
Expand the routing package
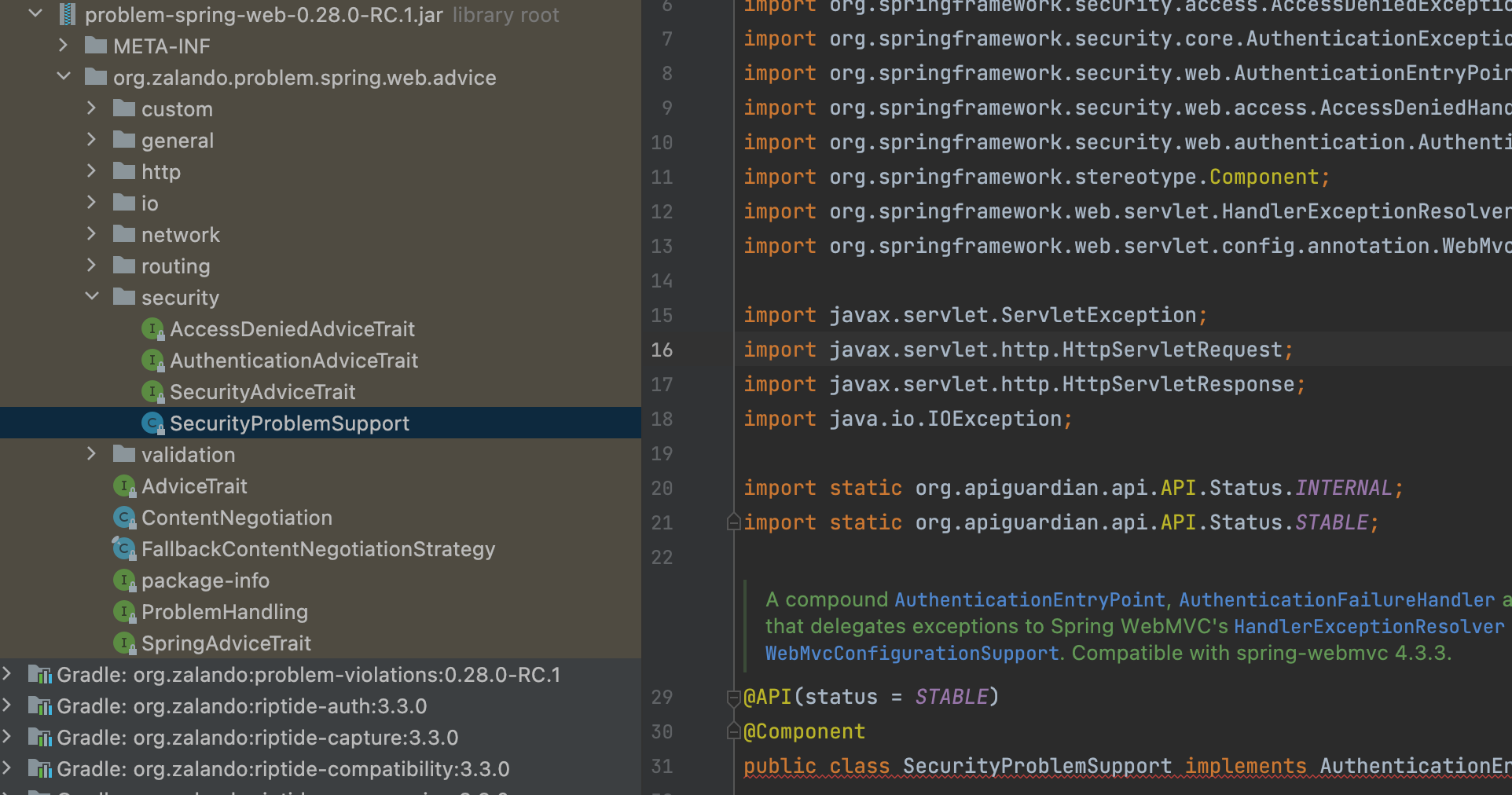(92, 266)
